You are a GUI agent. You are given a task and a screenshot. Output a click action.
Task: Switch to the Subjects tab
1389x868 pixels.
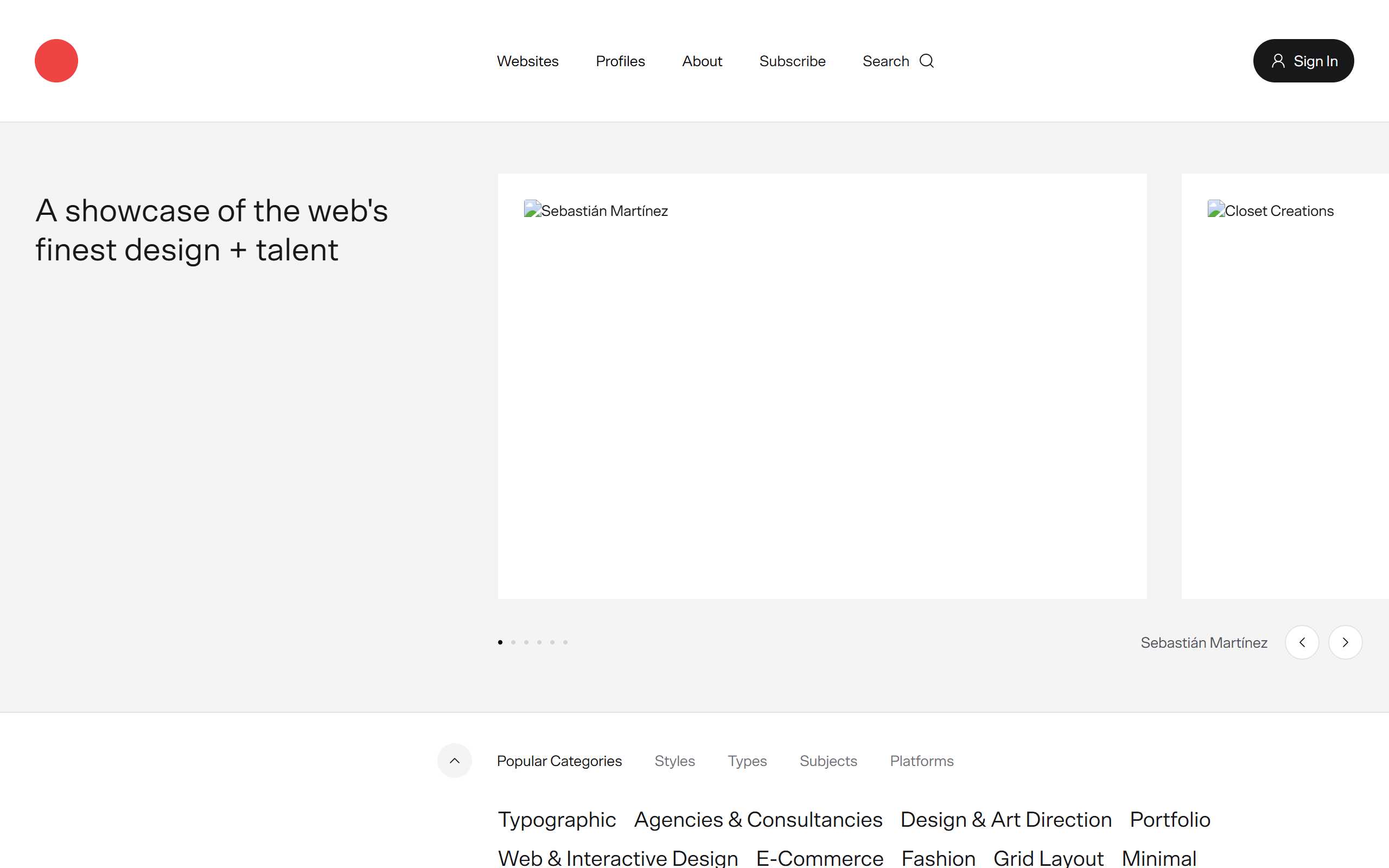pyautogui.click(x=827, y=761)
